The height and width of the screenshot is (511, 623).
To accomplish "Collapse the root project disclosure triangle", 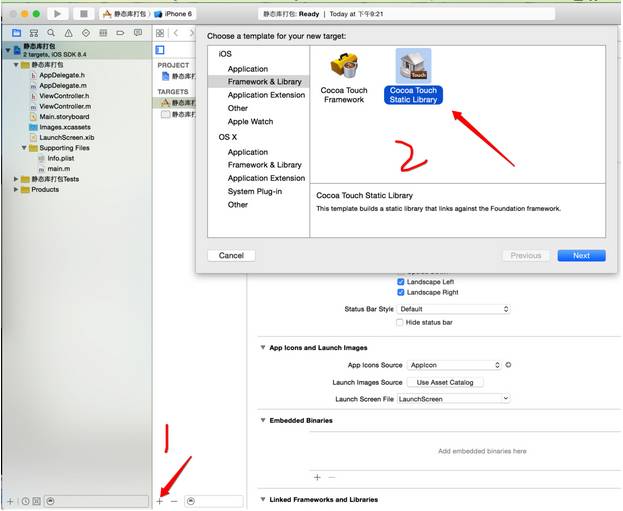I will (8, 50).
